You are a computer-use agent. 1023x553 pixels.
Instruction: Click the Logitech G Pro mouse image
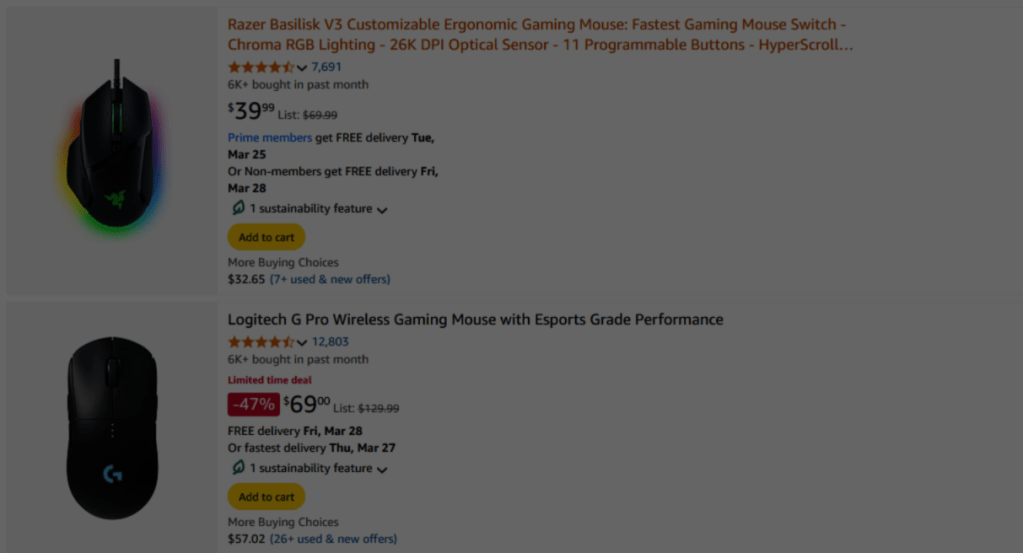[112, 427]
